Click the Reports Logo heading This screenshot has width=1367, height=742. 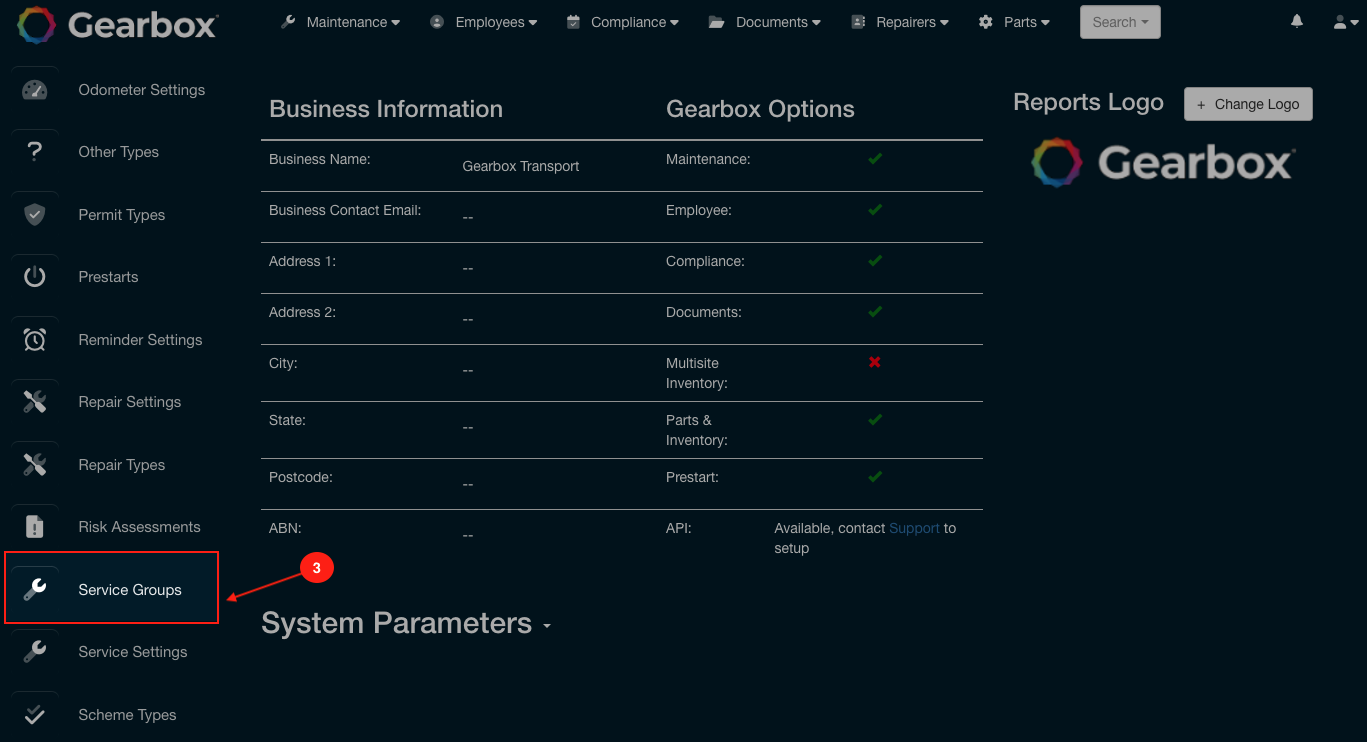tap(1088, 102)
